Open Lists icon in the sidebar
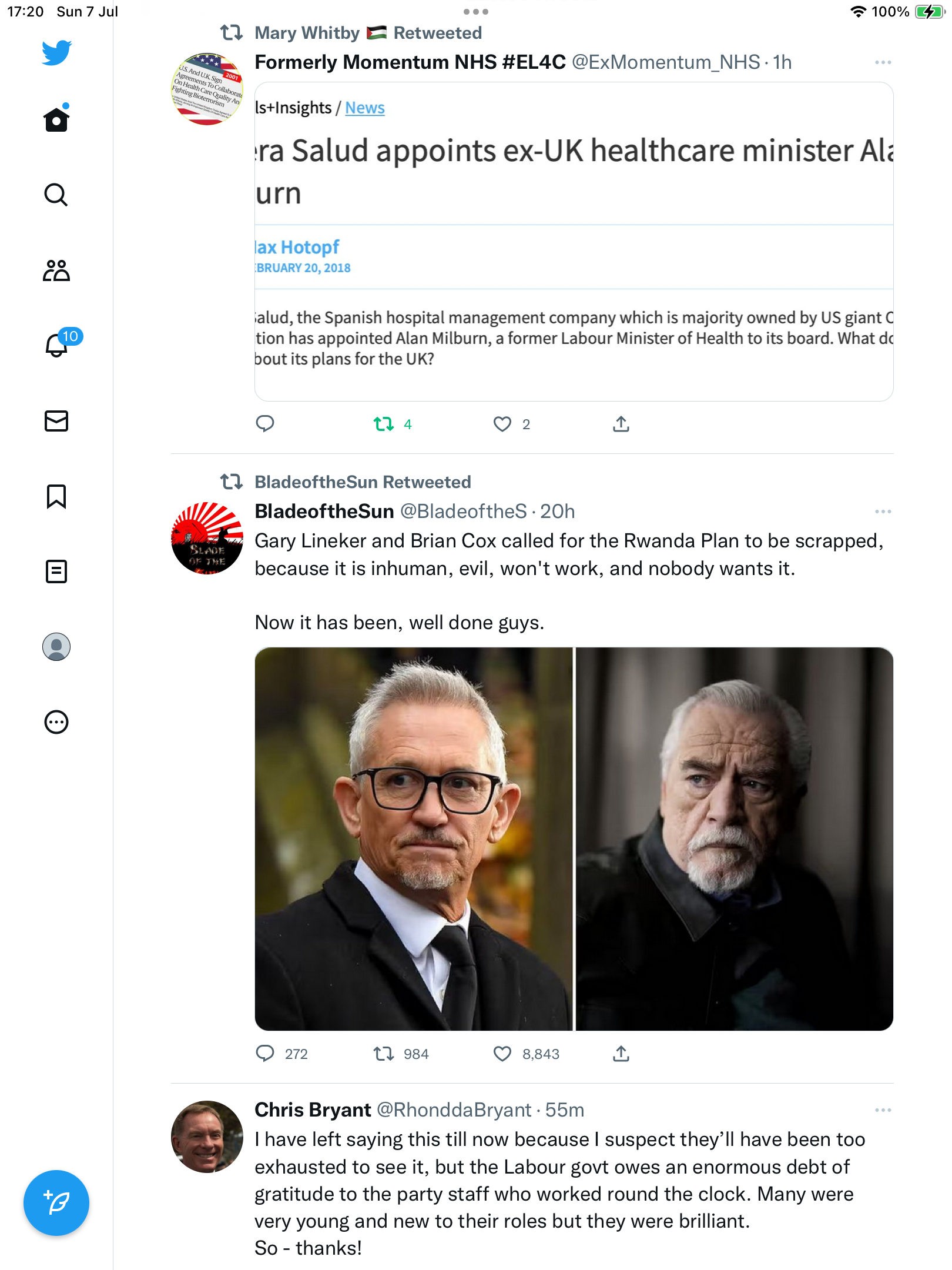The width and height of the screenshot is (952, 1270). (56, 571)
